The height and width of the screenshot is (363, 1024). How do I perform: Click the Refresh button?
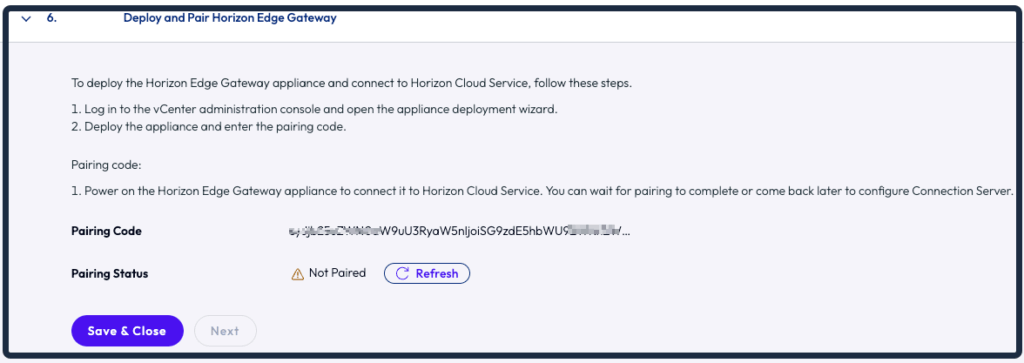click(x=426, y=274)
